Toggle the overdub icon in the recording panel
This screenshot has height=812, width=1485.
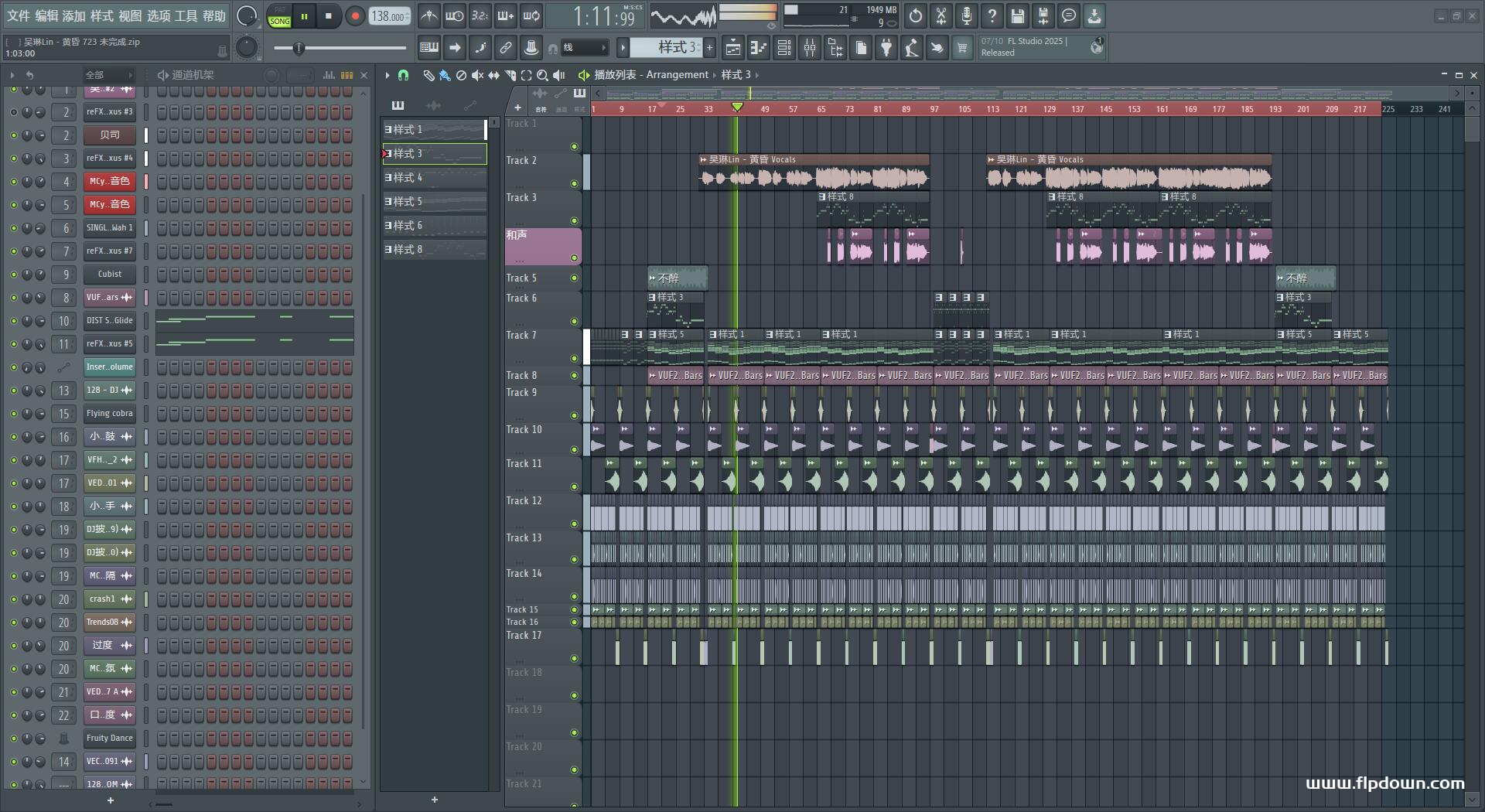[506, 15]
